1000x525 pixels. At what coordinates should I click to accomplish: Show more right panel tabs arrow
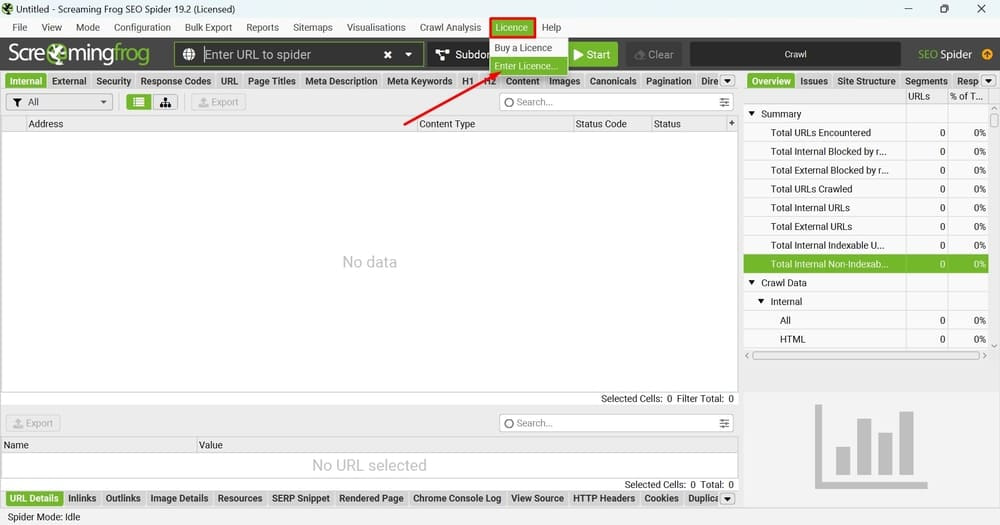[989, 81]
